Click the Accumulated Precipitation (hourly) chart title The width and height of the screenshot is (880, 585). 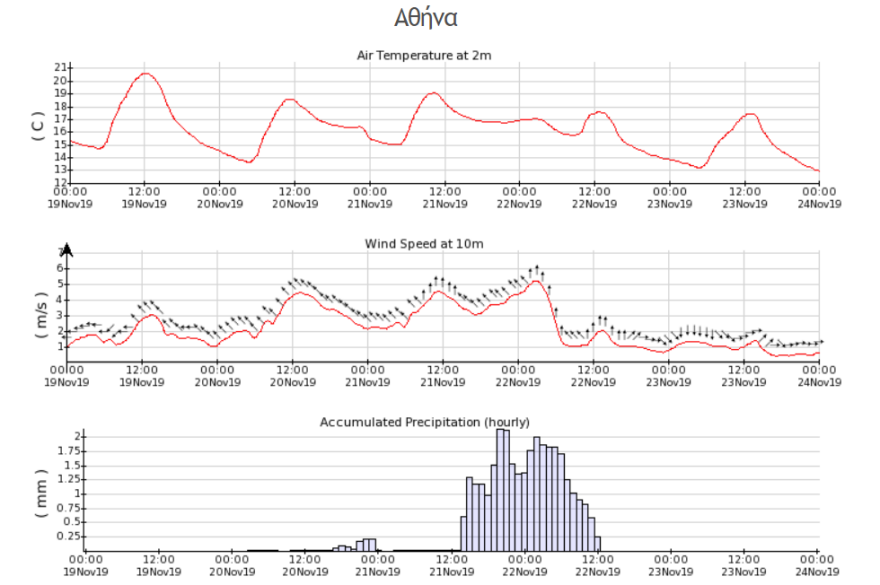(424, 422)
